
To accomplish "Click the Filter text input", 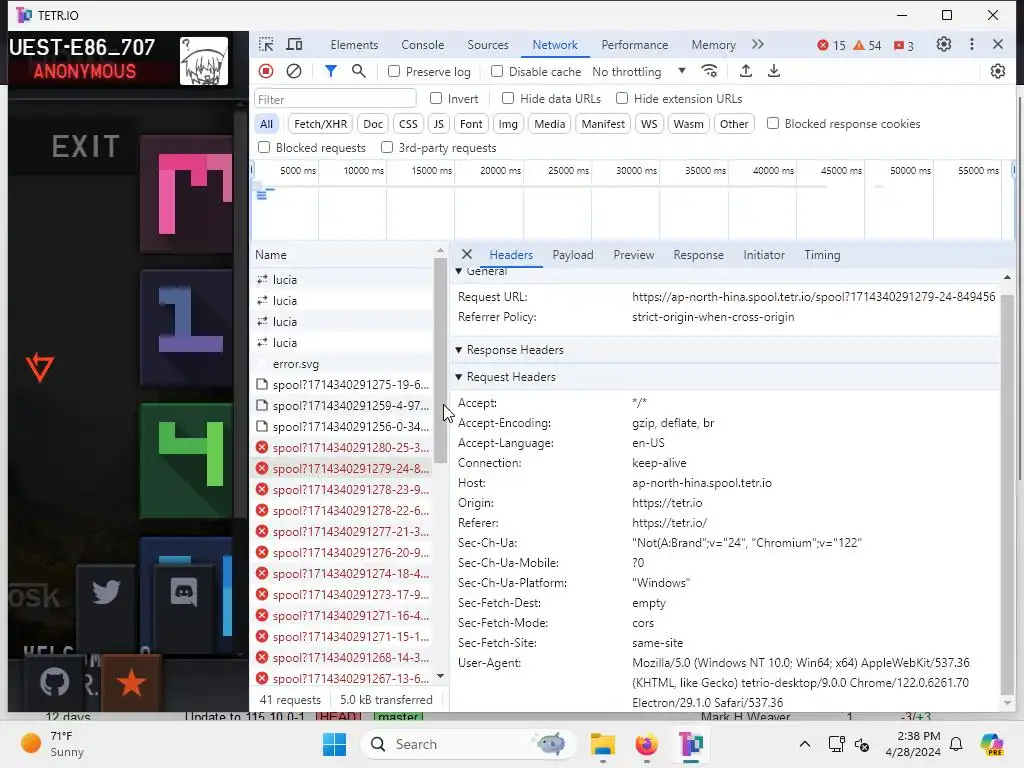I will coord(335,99).
